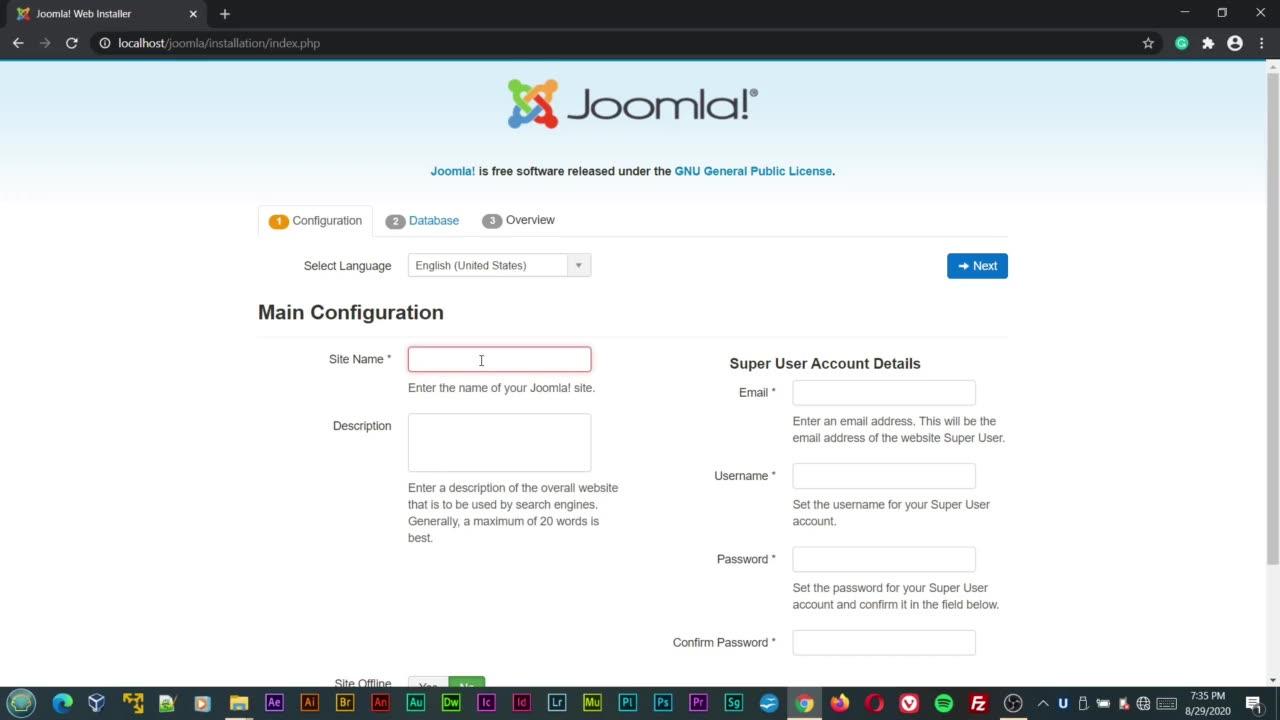Viewport: 1280px width, 720px height.
Task: Open the Select Language dropdown
Action: point(499,265)
